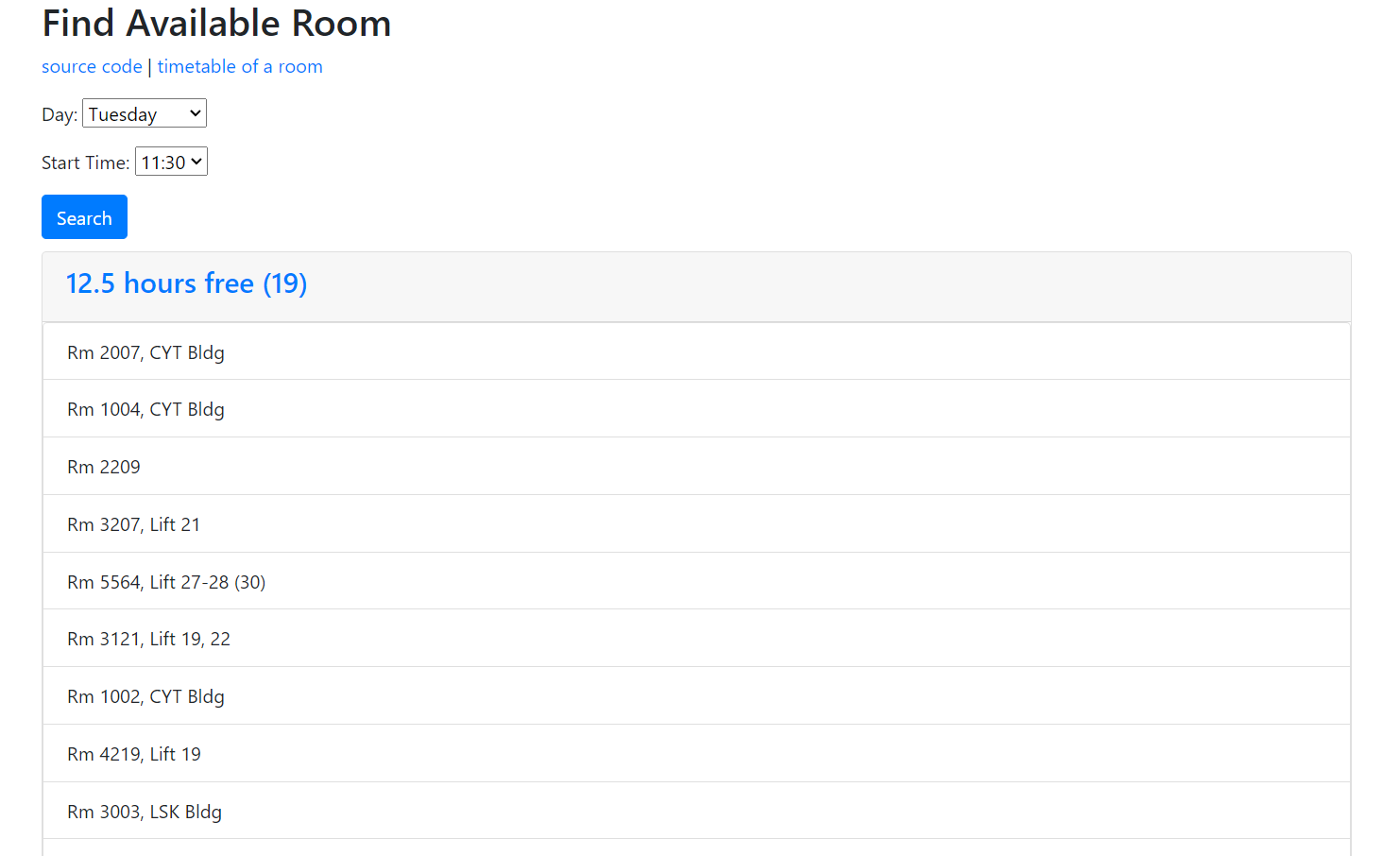Image resolution: width=1400 pixels, height=856 pixels.
Task: Select Rm 2007, CYT Bldg entry
Action: [145, 352]
